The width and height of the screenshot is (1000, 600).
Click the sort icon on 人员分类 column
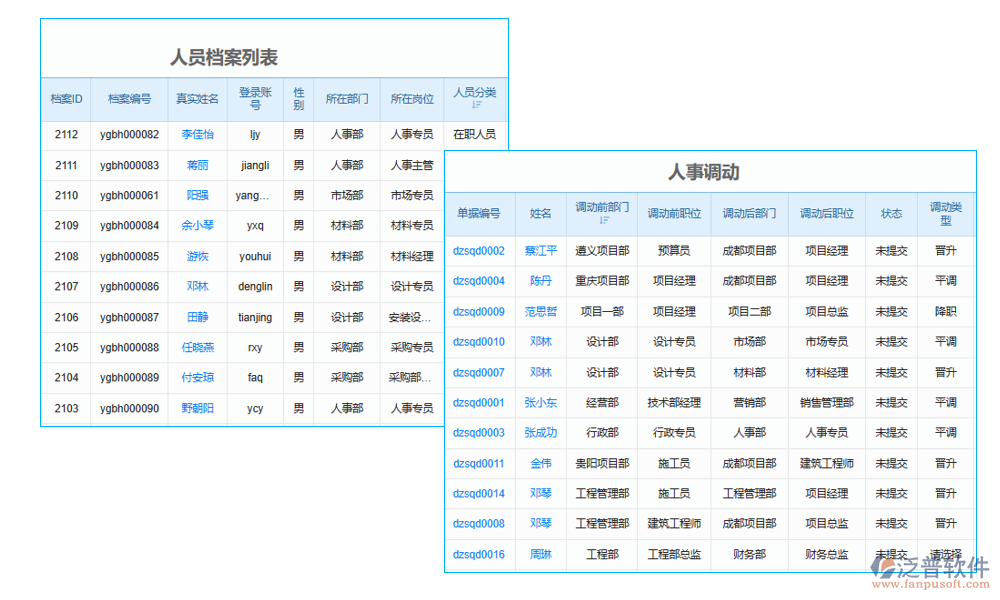pos(477,103)
